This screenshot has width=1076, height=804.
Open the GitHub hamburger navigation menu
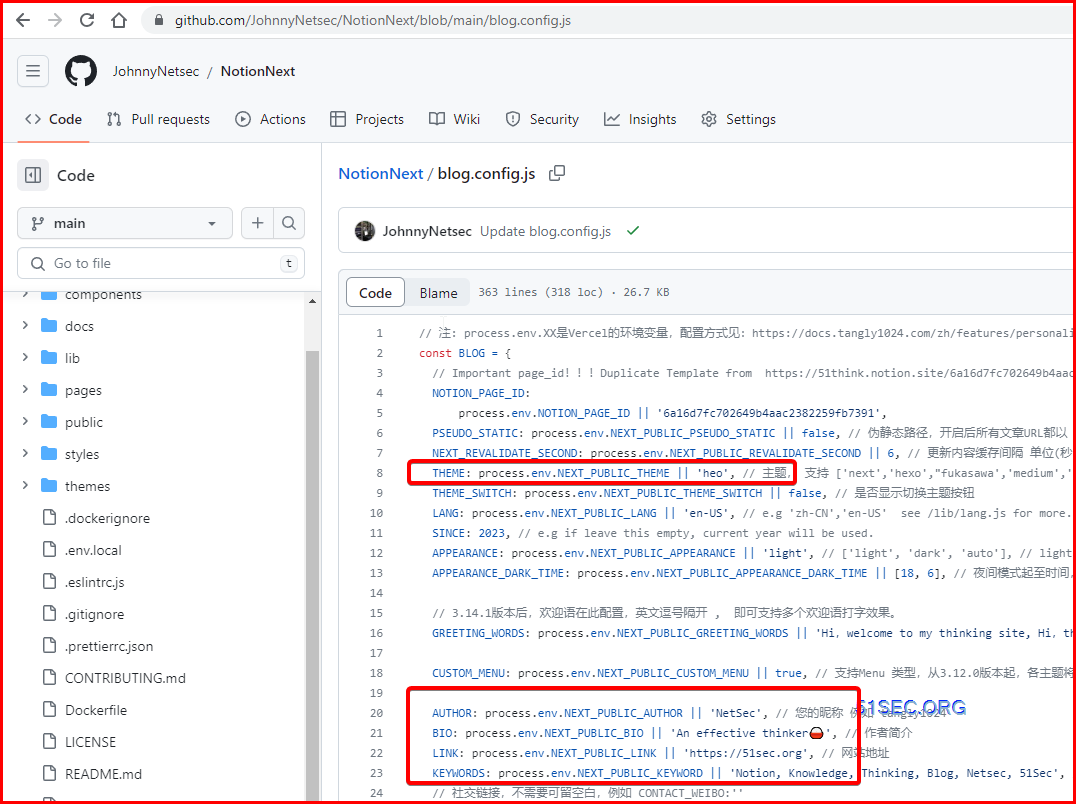(33, 71)
